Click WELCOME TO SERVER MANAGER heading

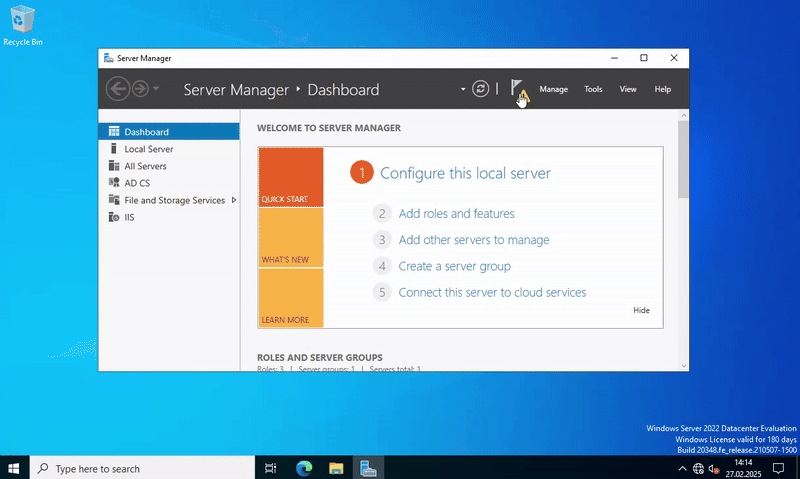(x=329, y=128)
